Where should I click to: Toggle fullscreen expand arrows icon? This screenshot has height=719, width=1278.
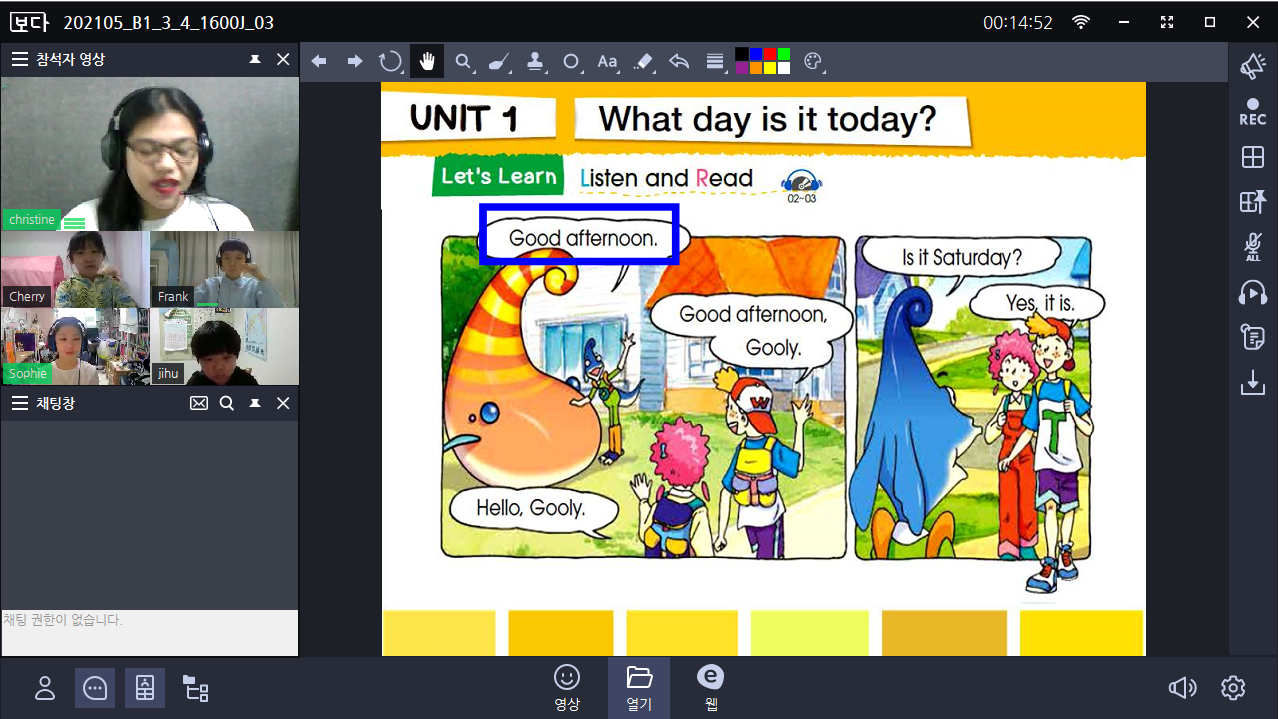(x=1166, y=22)
